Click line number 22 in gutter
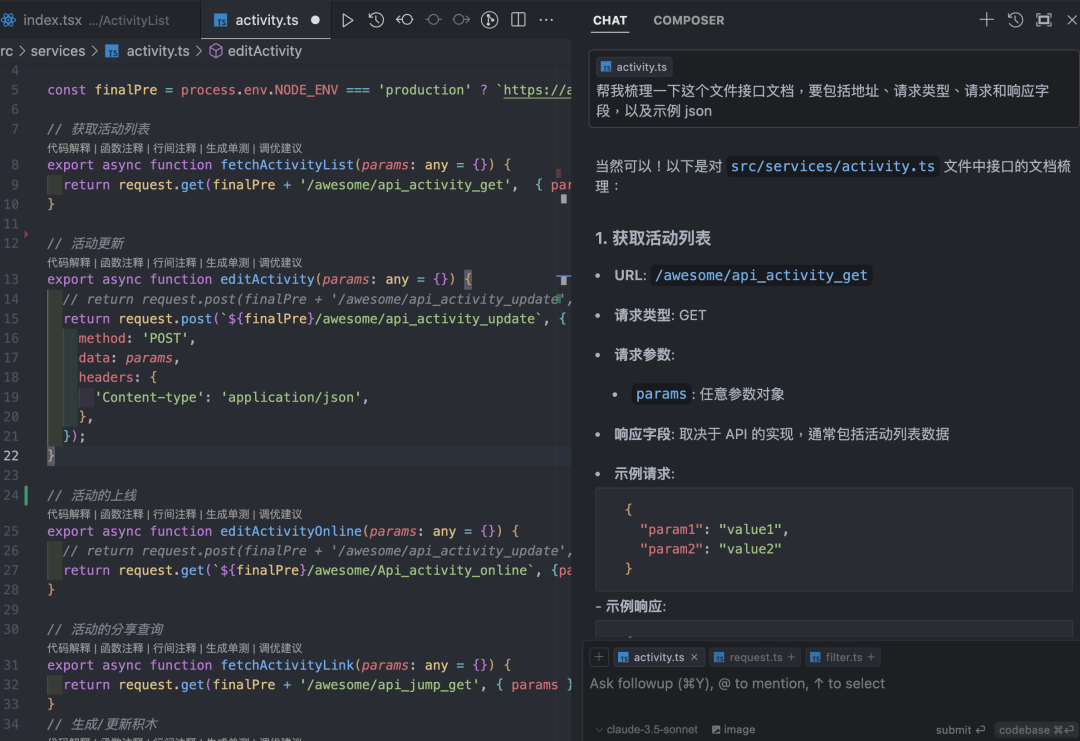The height and width of the screenshot is (741, 1080). click(x=12, y=455)
